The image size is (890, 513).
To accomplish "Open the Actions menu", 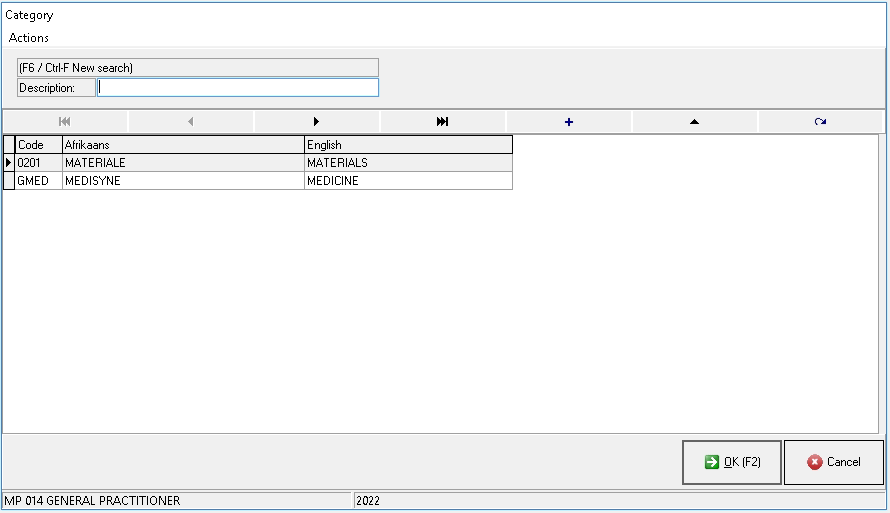I will (29, 38).
